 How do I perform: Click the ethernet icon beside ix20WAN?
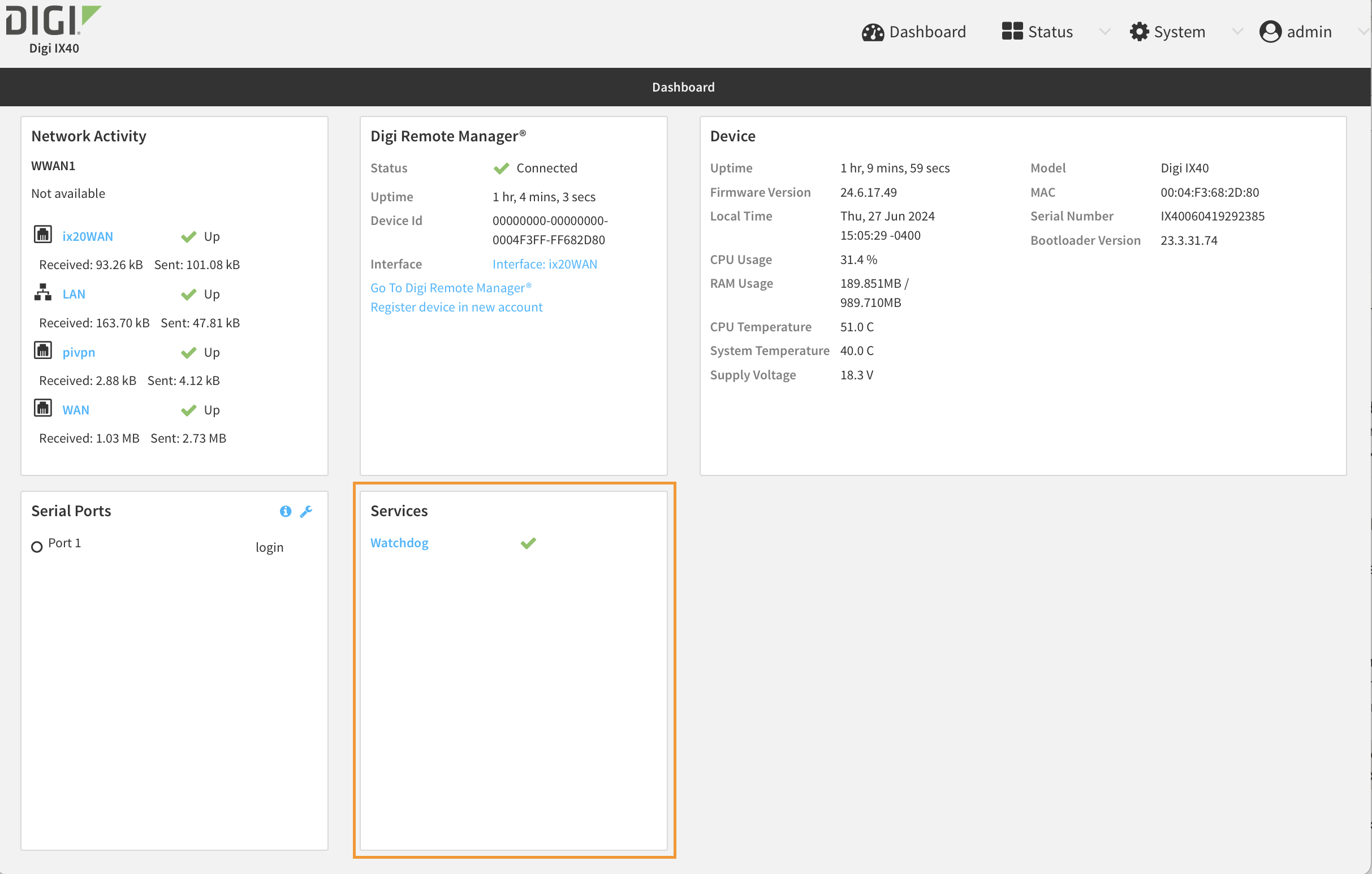pos(43,235)
